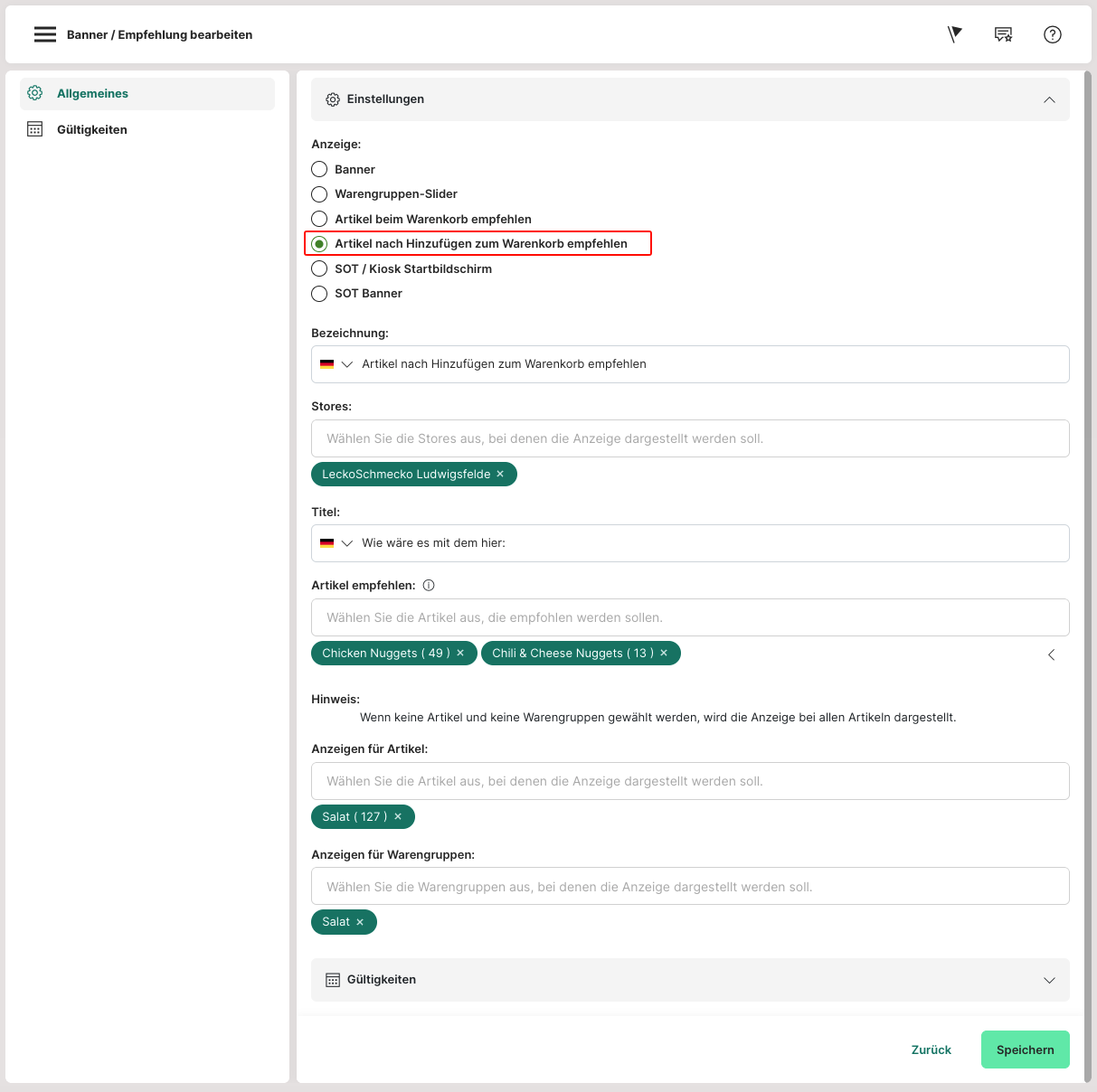Open the help question mark icon
This screenshot has height=1092, width=1097.
(x=1052, y=34)
